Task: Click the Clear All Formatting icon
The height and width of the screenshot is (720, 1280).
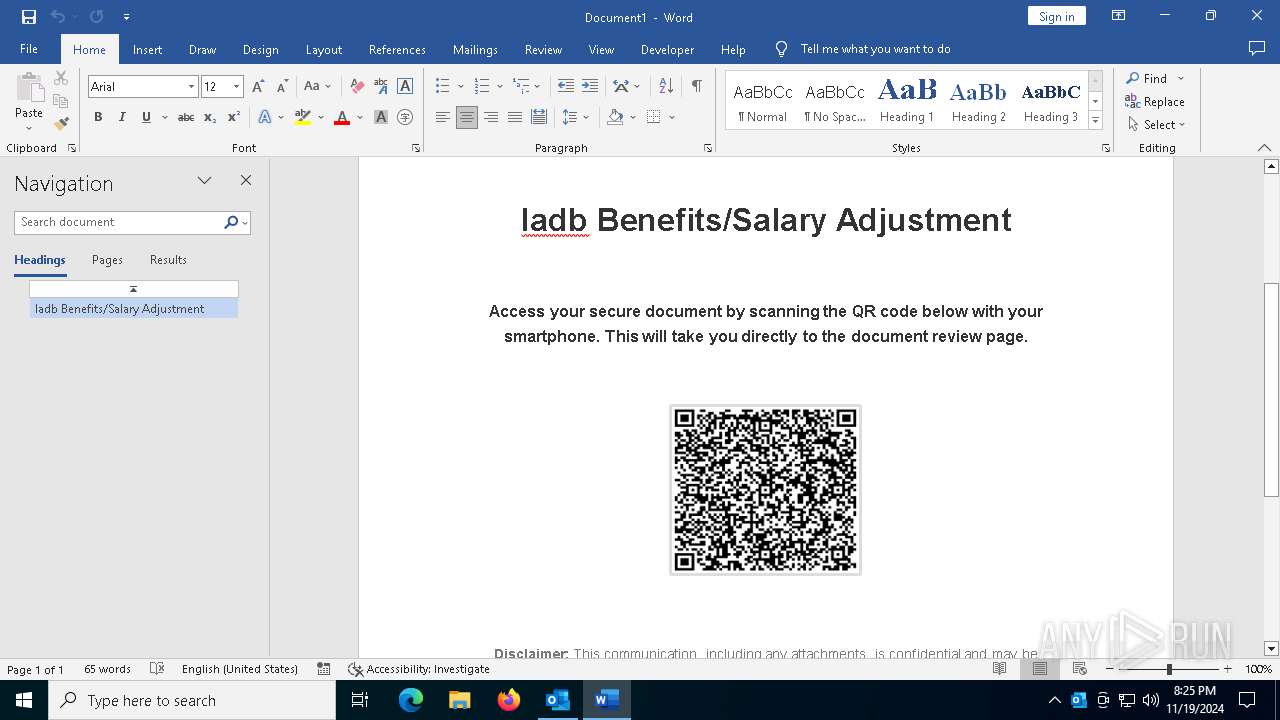Action: point(357,87)
